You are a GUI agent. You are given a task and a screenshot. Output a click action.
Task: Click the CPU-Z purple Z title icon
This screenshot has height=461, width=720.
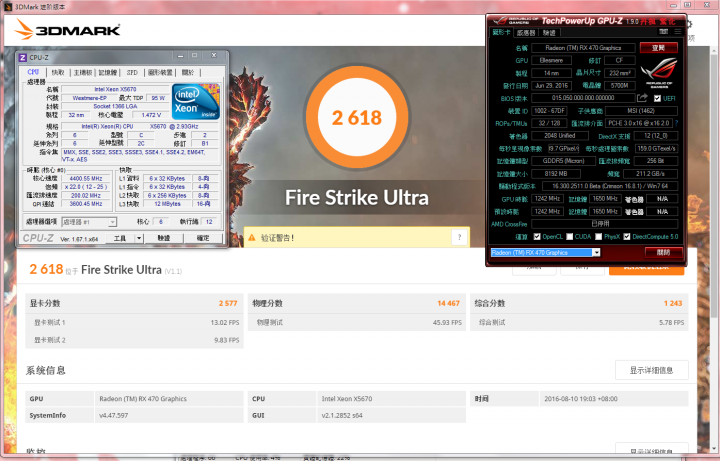point(23,57)
